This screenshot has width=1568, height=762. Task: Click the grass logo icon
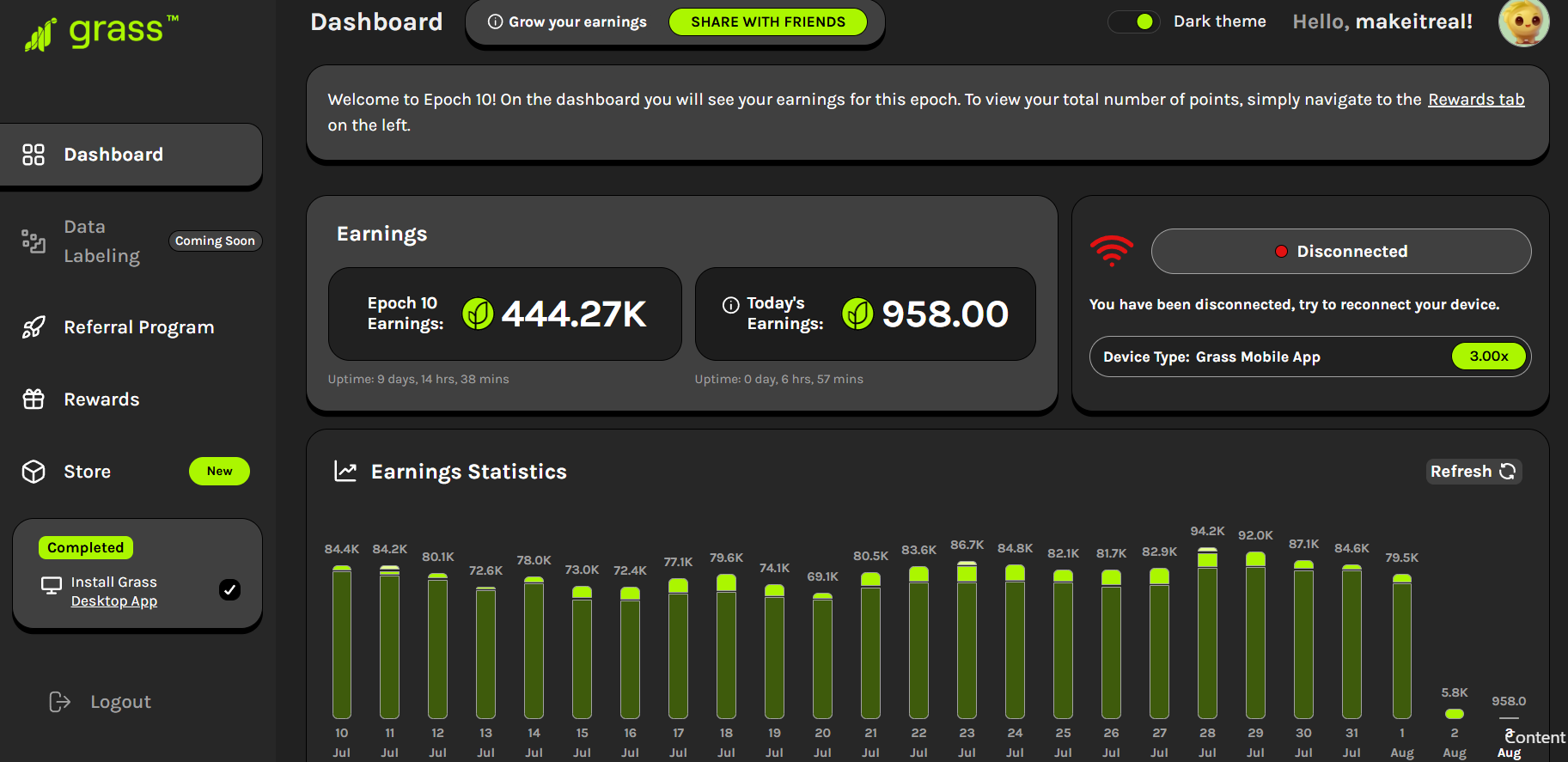pyautogui.click(x=40, y=35)
